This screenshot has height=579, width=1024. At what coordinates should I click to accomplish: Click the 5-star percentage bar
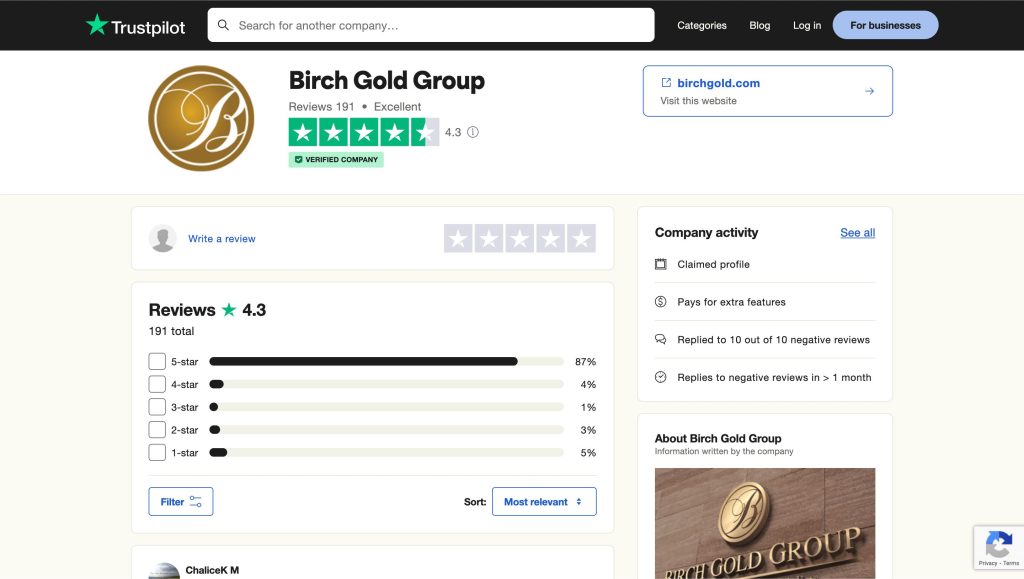click(x=386, y=361)
